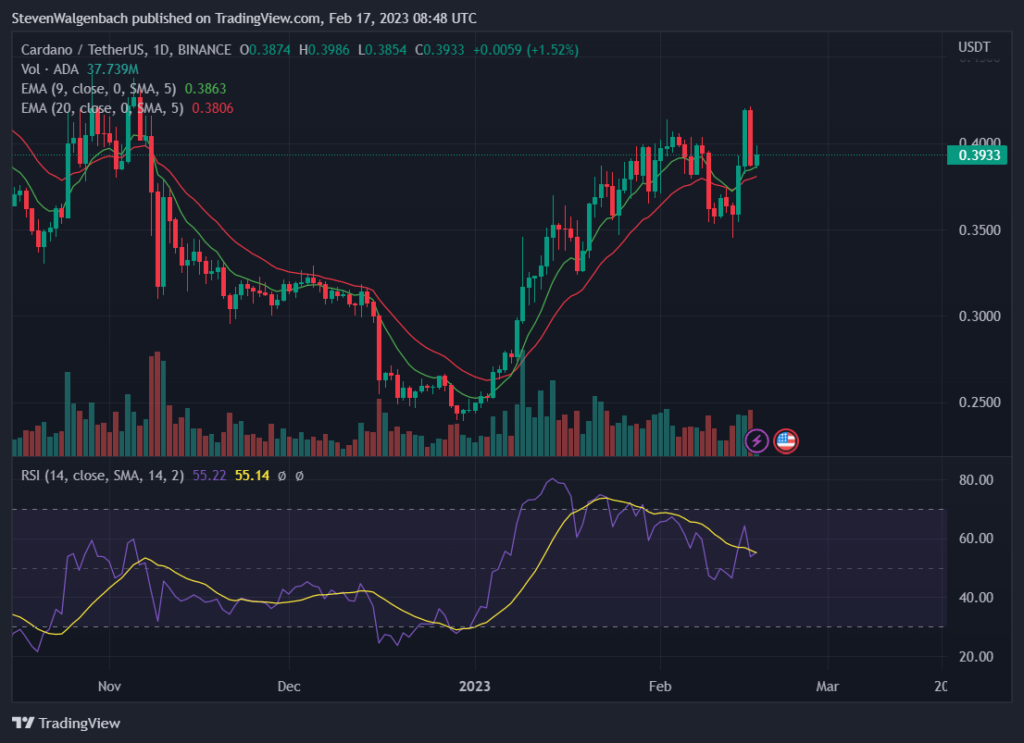Screen dimensions: 1024x743
Task: Click the Feb label on time axis
Action: (660, 686)
